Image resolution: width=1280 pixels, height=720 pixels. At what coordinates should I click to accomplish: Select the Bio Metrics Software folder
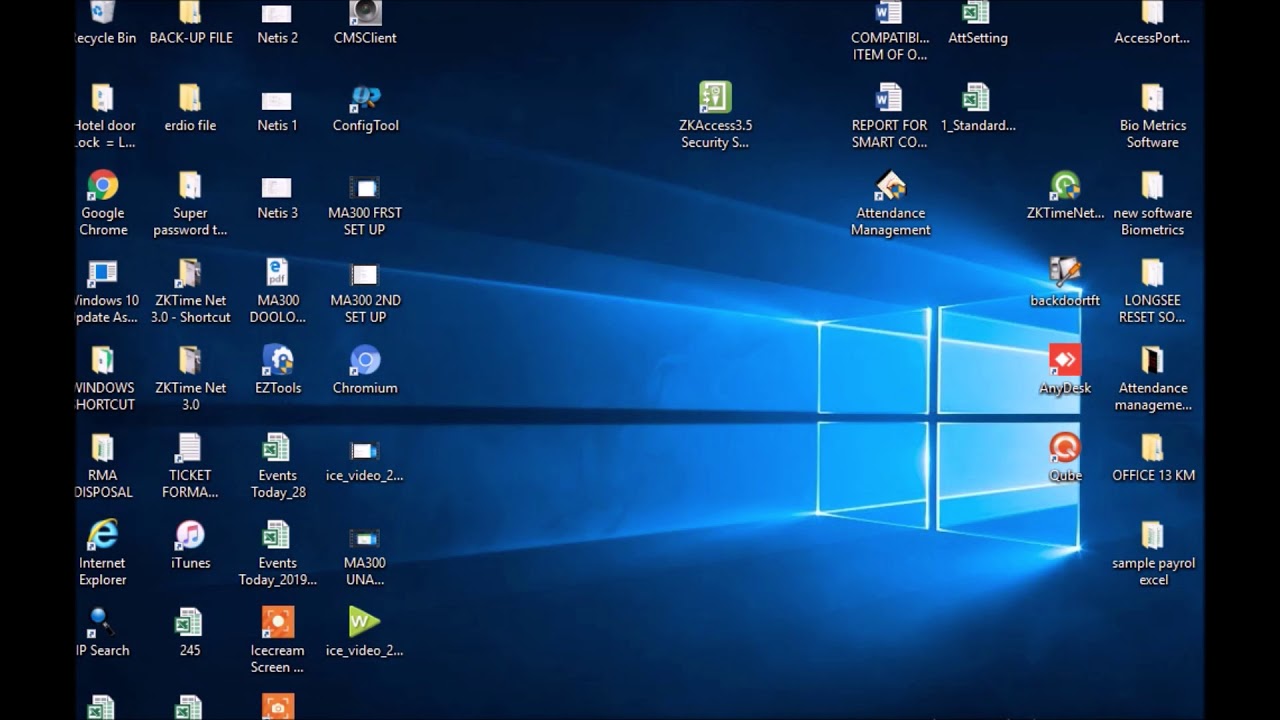tap(1152, 116)
